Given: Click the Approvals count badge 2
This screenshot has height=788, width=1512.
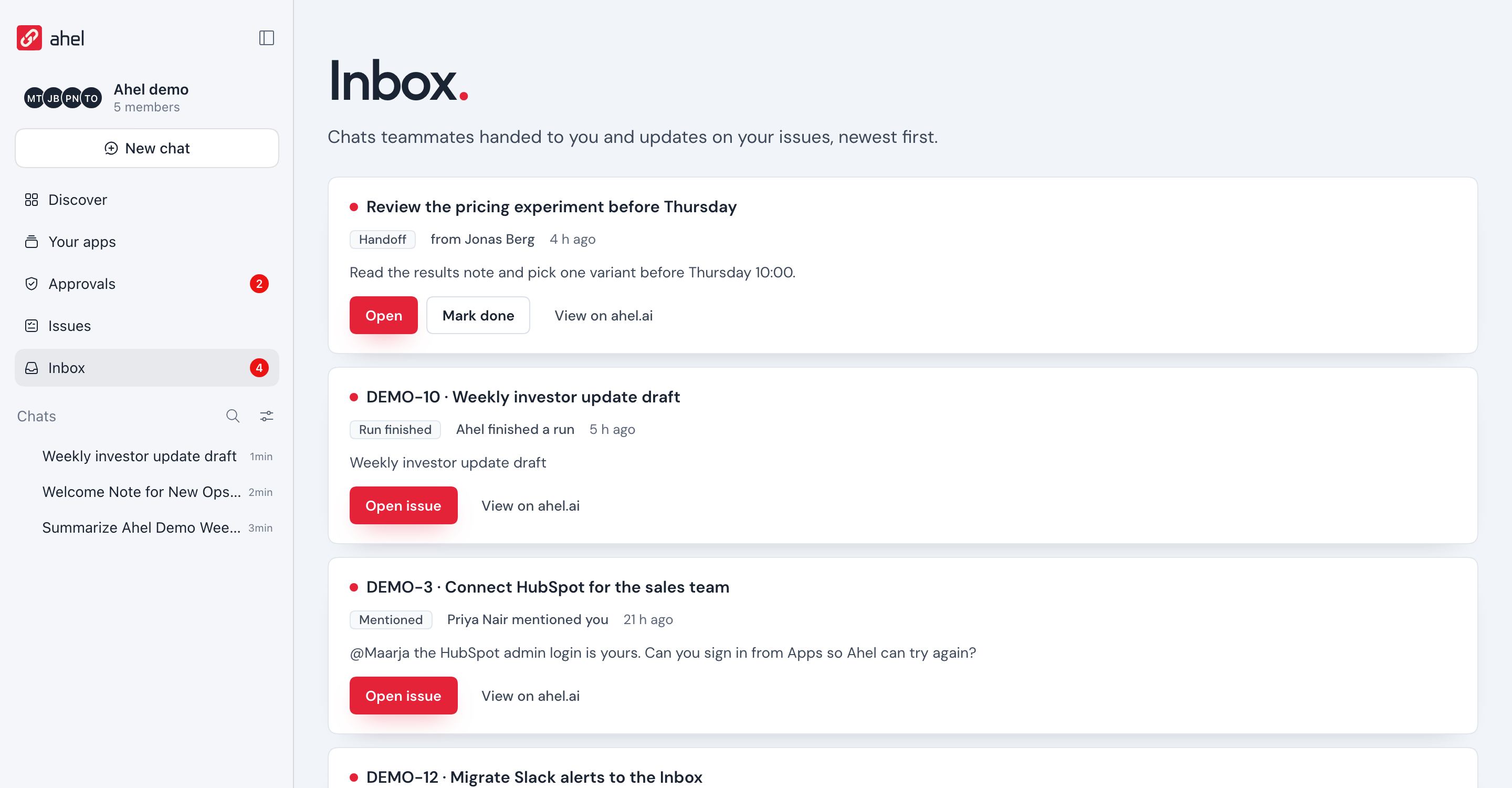Looking at the screenshot, I should [259, 284].
